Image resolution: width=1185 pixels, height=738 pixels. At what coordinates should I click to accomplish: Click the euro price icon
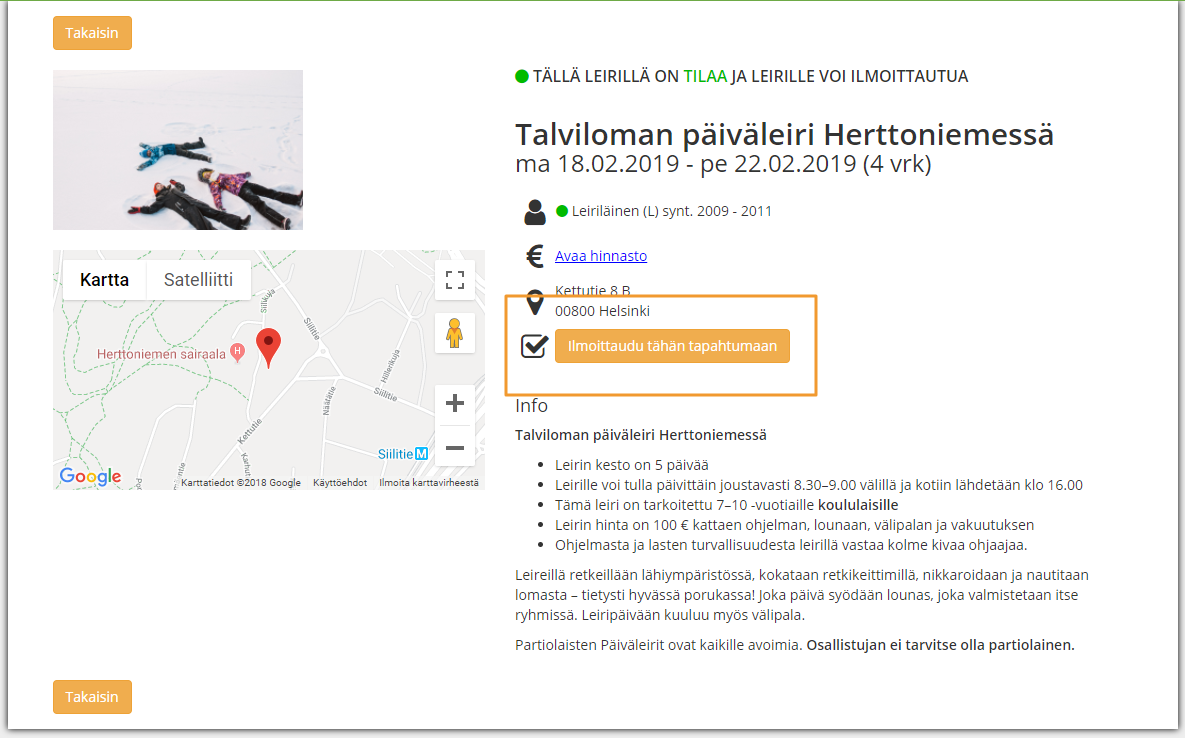(x=534, y=256)
